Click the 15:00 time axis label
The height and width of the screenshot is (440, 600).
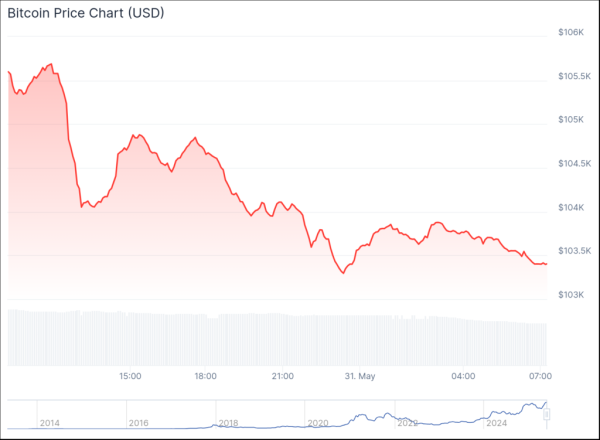[129, 376]
